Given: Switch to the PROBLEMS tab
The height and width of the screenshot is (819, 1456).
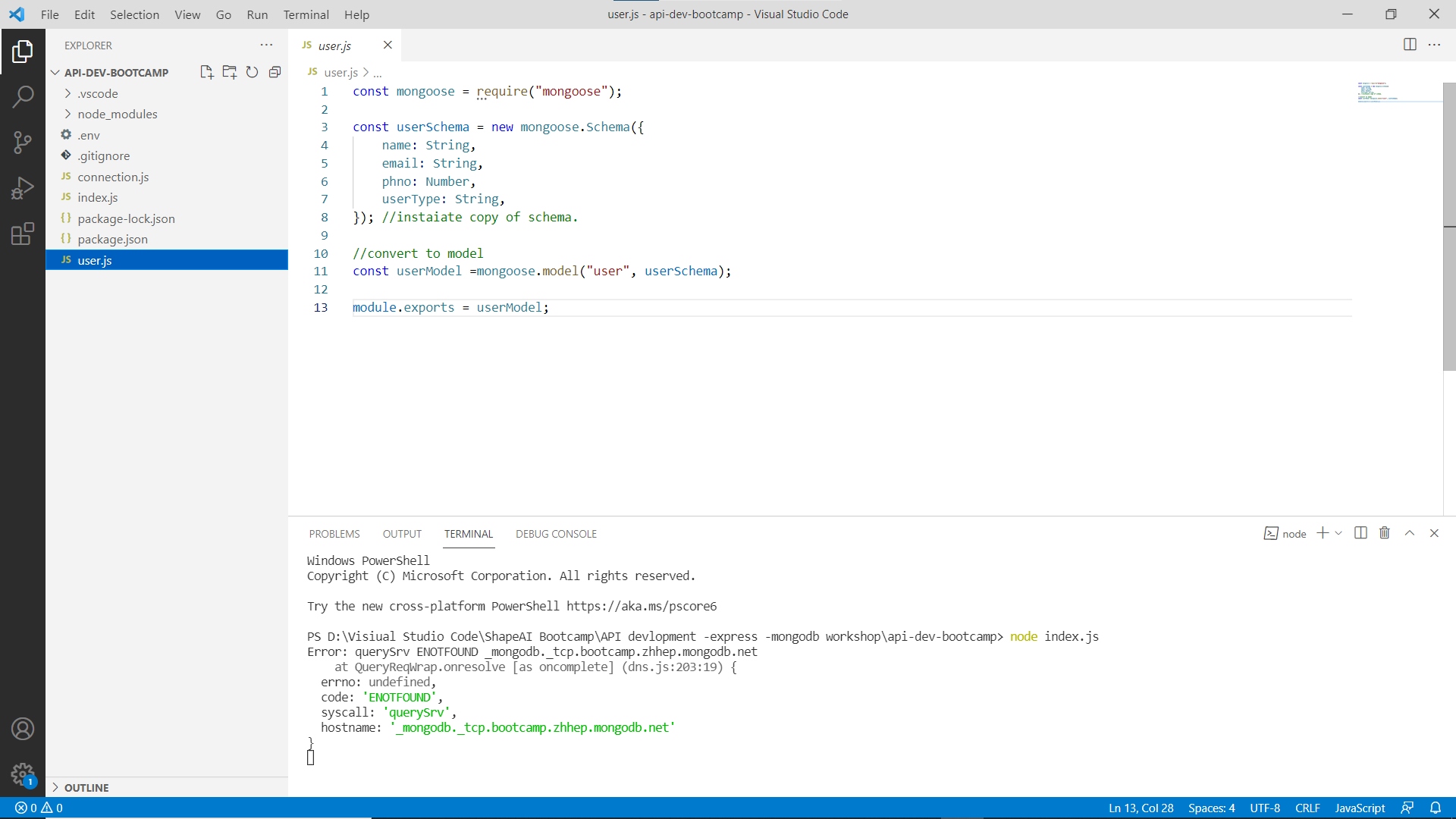Looking at the screenshot, I should (x=334, y=534).
